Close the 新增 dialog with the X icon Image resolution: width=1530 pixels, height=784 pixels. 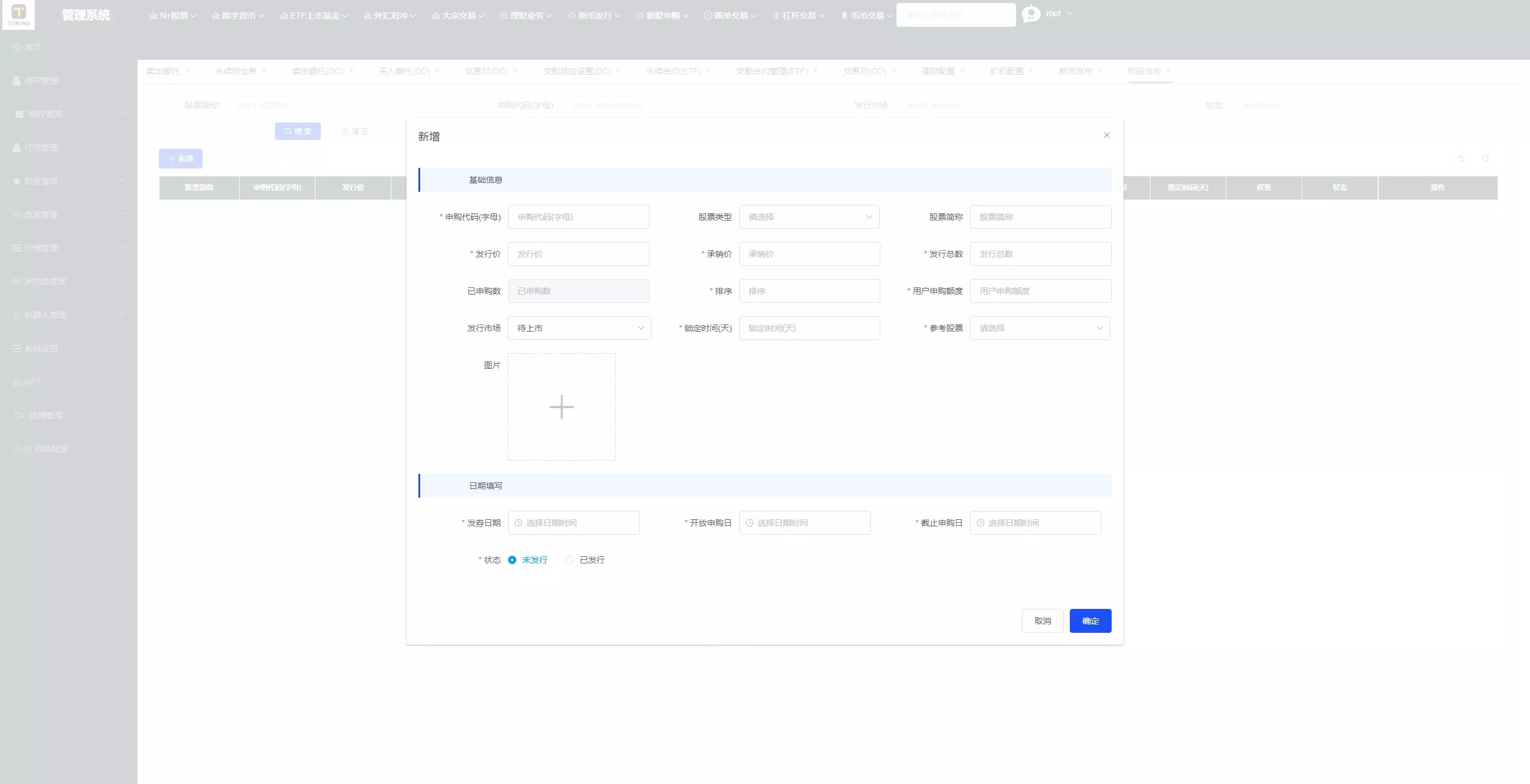[1107, 135]
